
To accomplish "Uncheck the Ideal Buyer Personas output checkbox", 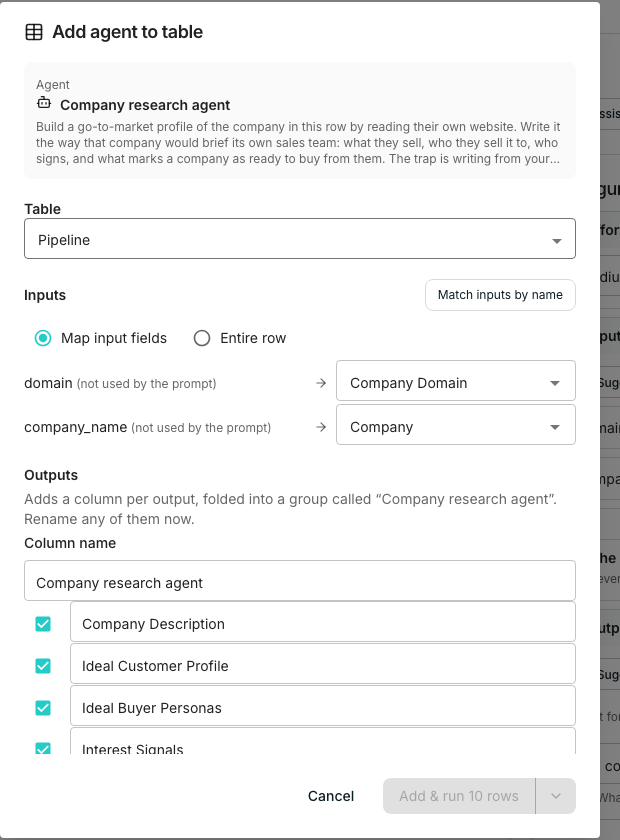I will (x=43, y=708).
